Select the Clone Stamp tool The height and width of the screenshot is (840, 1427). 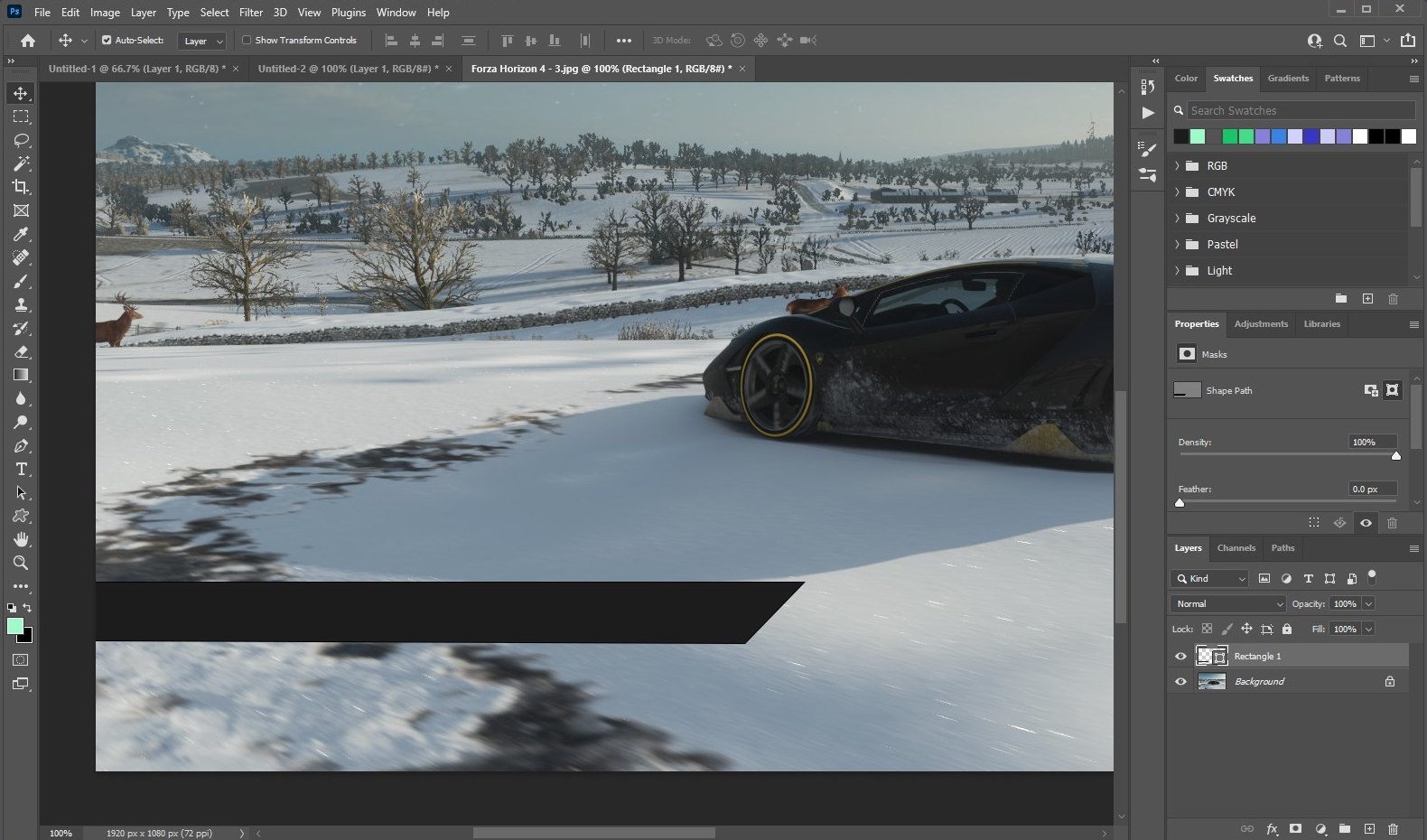click(x=21, y=304)
